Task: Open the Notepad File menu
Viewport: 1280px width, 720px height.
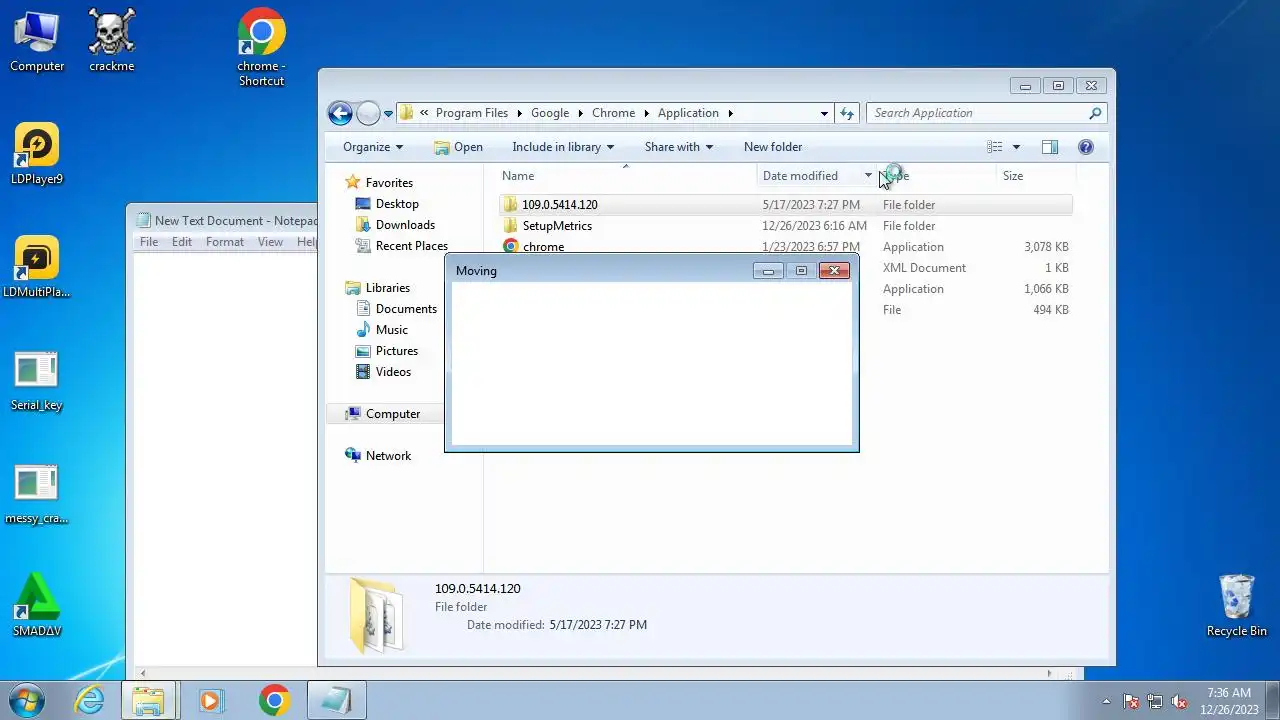Action: [149, 242]
